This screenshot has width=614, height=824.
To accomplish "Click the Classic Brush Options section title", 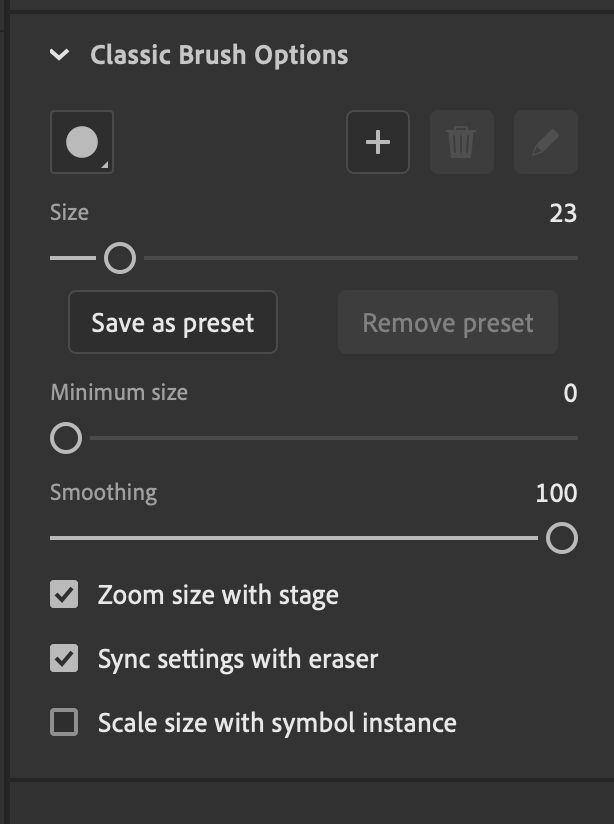I will 219,55.
